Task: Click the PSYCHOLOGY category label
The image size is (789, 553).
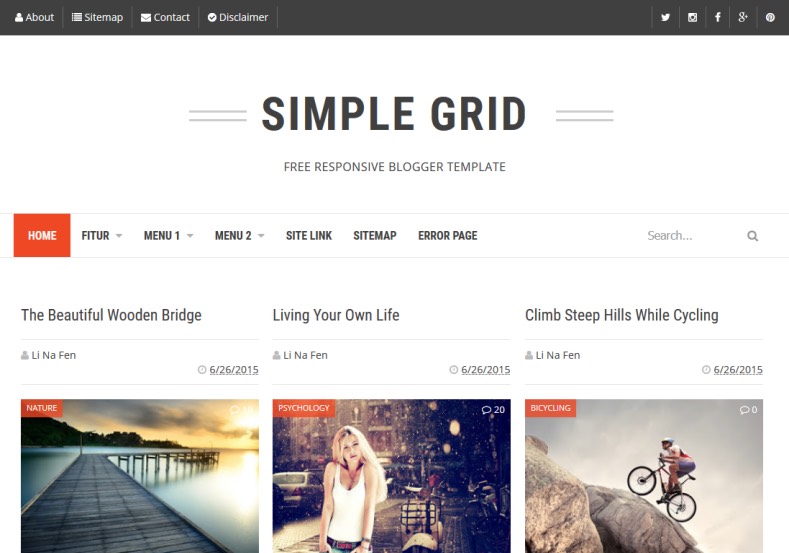Action: (x=303, y=408)
